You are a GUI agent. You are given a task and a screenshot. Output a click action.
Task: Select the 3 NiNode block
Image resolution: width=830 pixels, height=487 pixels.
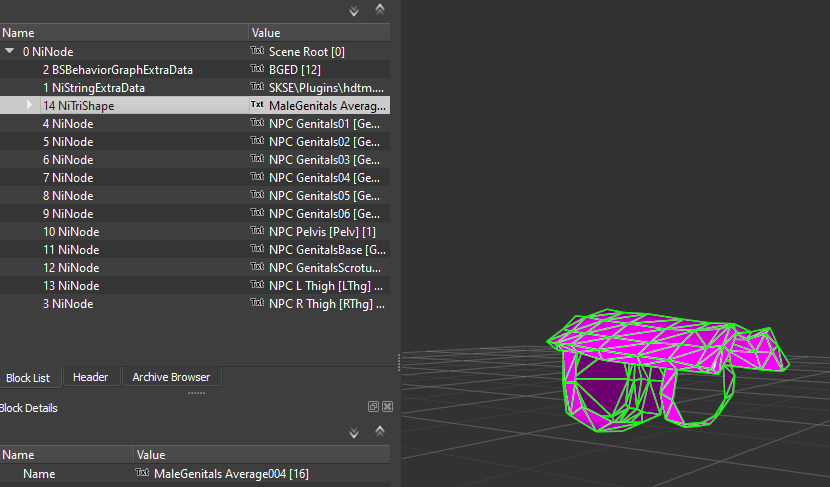click(68, 304)
